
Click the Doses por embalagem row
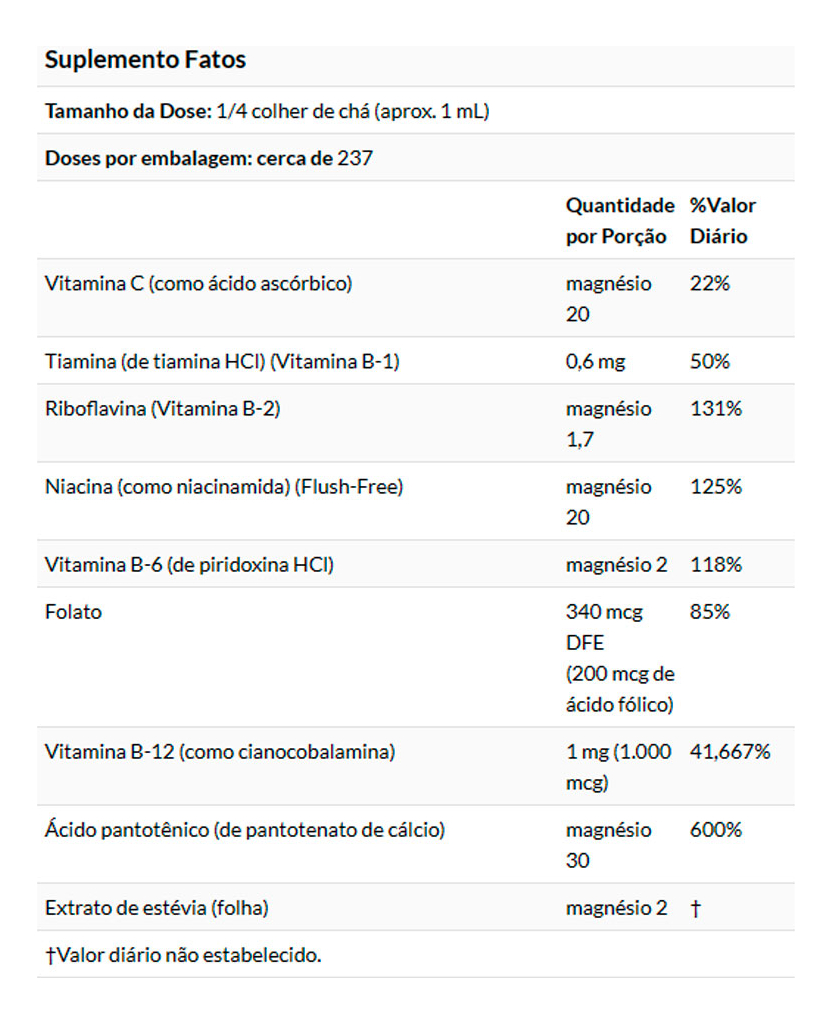coord(209,158)
